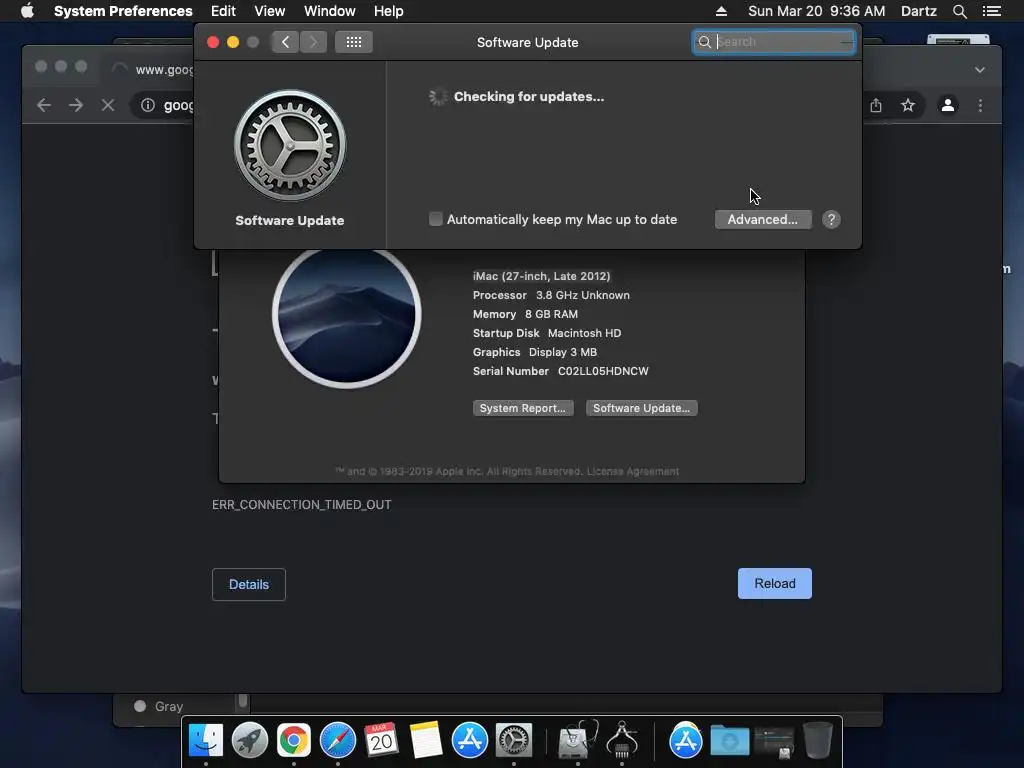
Task: Select the Gray radio option
Action: tap(140, 706)
